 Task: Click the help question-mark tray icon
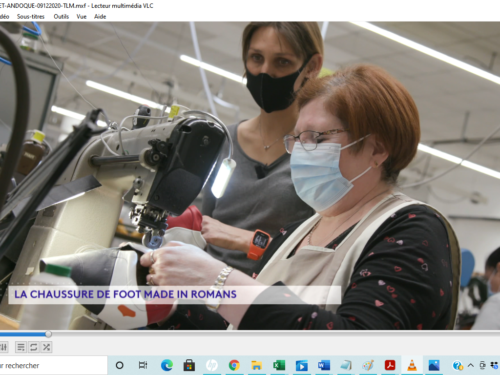(457, 366)
